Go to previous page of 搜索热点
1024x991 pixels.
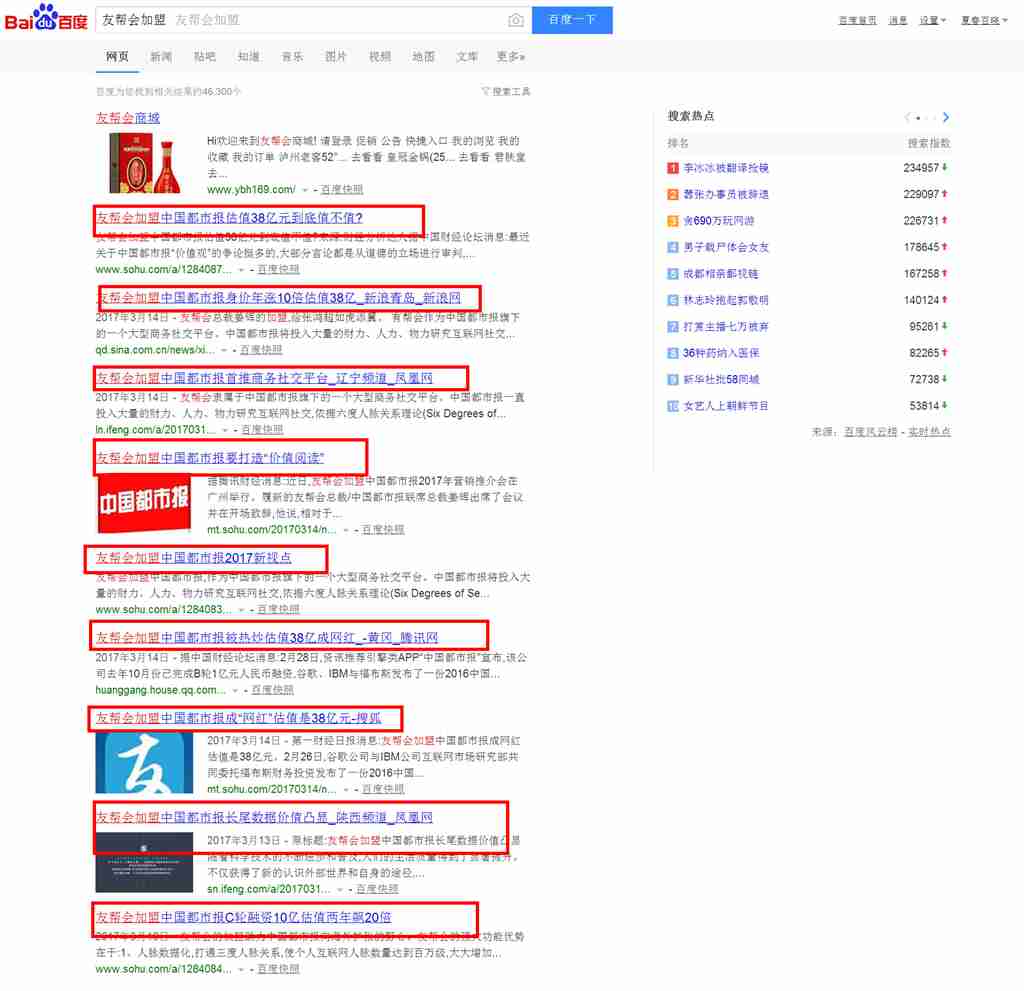tap(907, 117)
